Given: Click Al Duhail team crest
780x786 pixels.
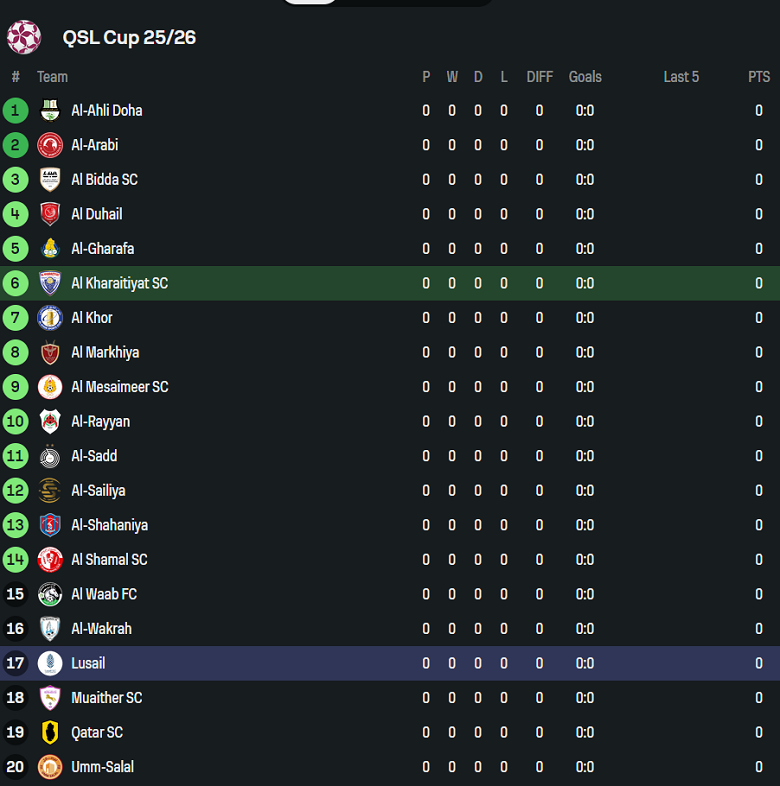Looking at the screenshot, I should tap(50, 214).
